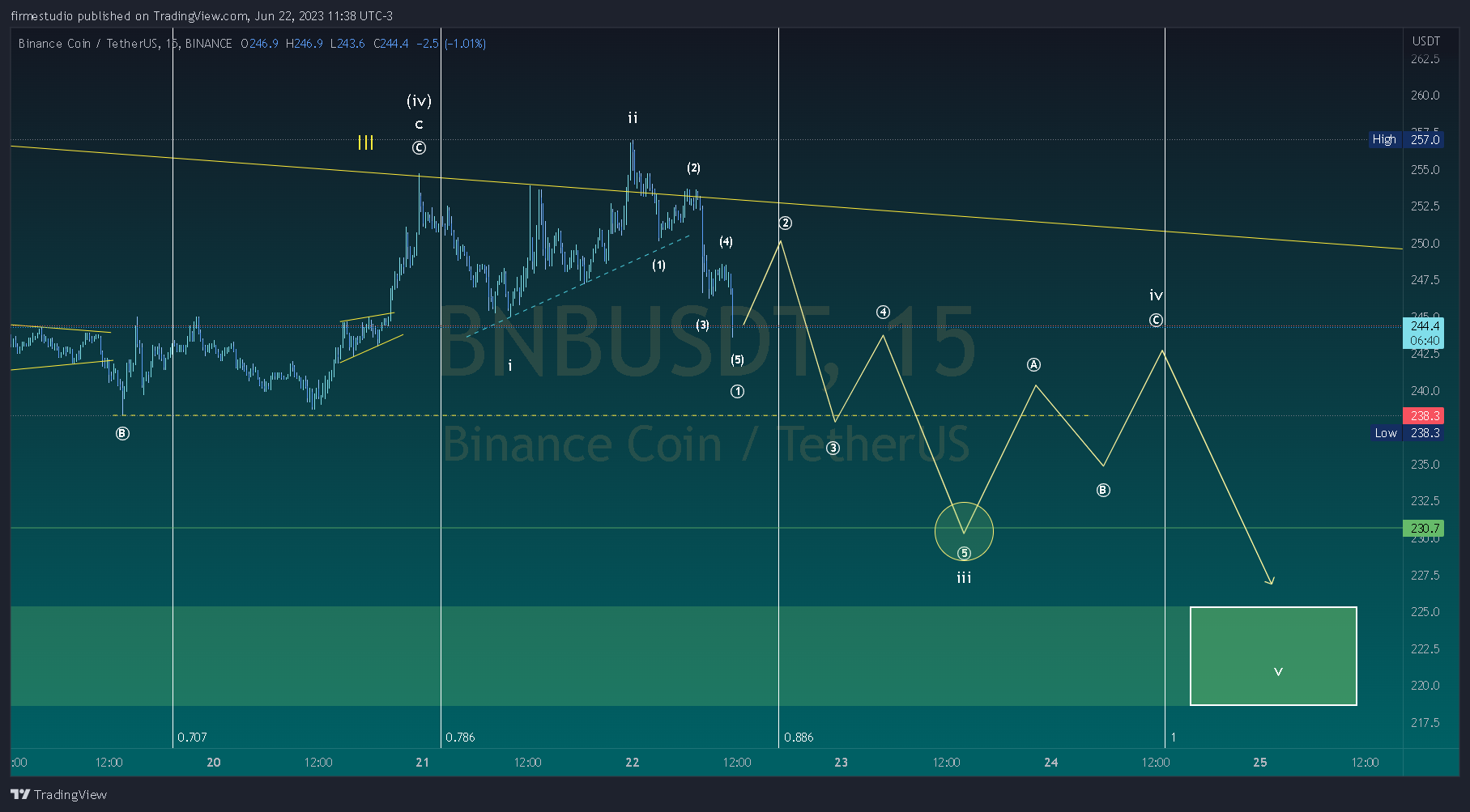Select the 0.707 time fib label
Image resolution: width=1470 pixels, height=812 pixels.
click(x=192, y=738)
